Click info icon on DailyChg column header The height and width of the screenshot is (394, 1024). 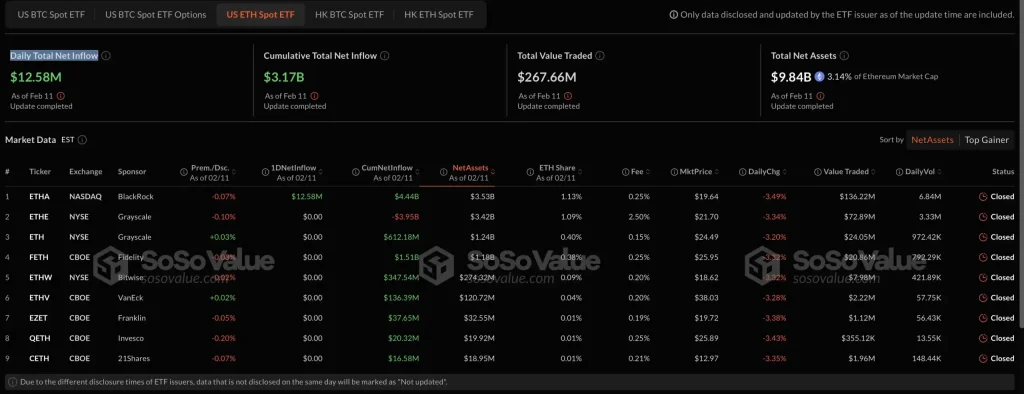click(743, 172)
